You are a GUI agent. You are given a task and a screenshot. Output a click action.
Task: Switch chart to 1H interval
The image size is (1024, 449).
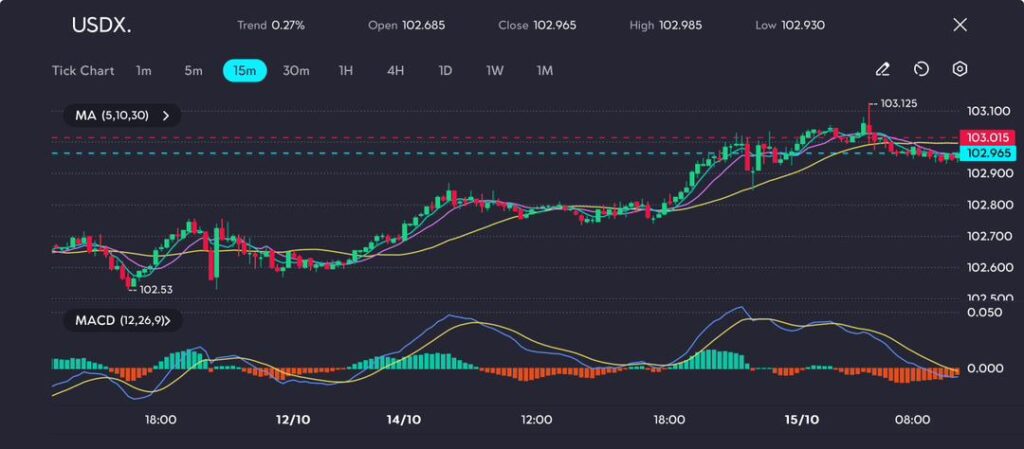click(346, 71)
